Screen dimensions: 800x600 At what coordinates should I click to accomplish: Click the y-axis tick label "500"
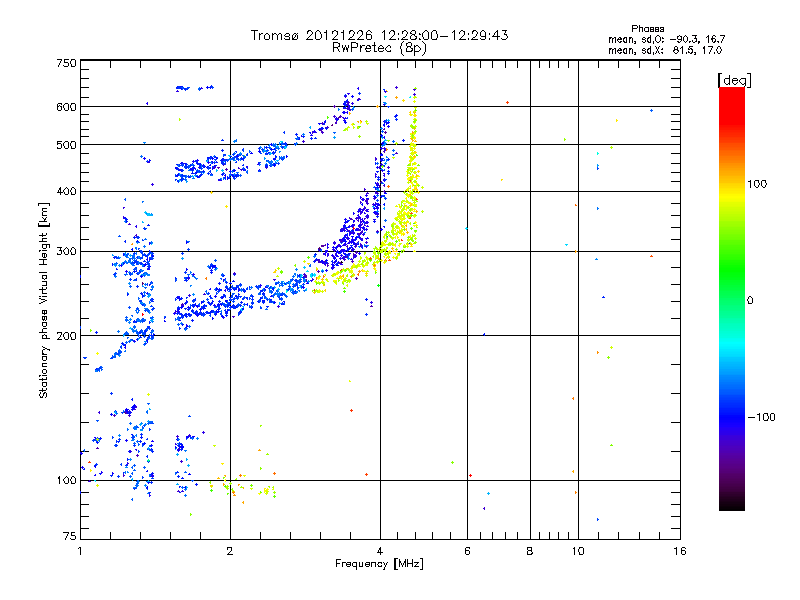66,145
